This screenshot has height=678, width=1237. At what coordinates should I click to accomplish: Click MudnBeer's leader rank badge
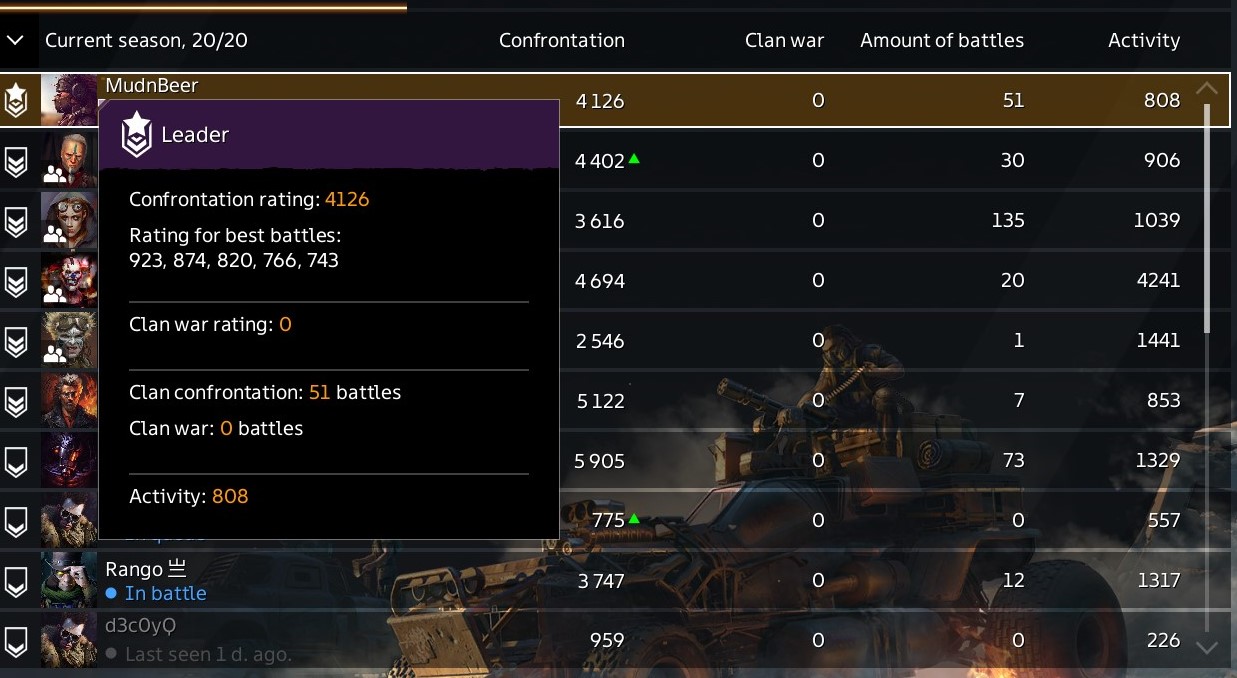(x=16, y=100)
